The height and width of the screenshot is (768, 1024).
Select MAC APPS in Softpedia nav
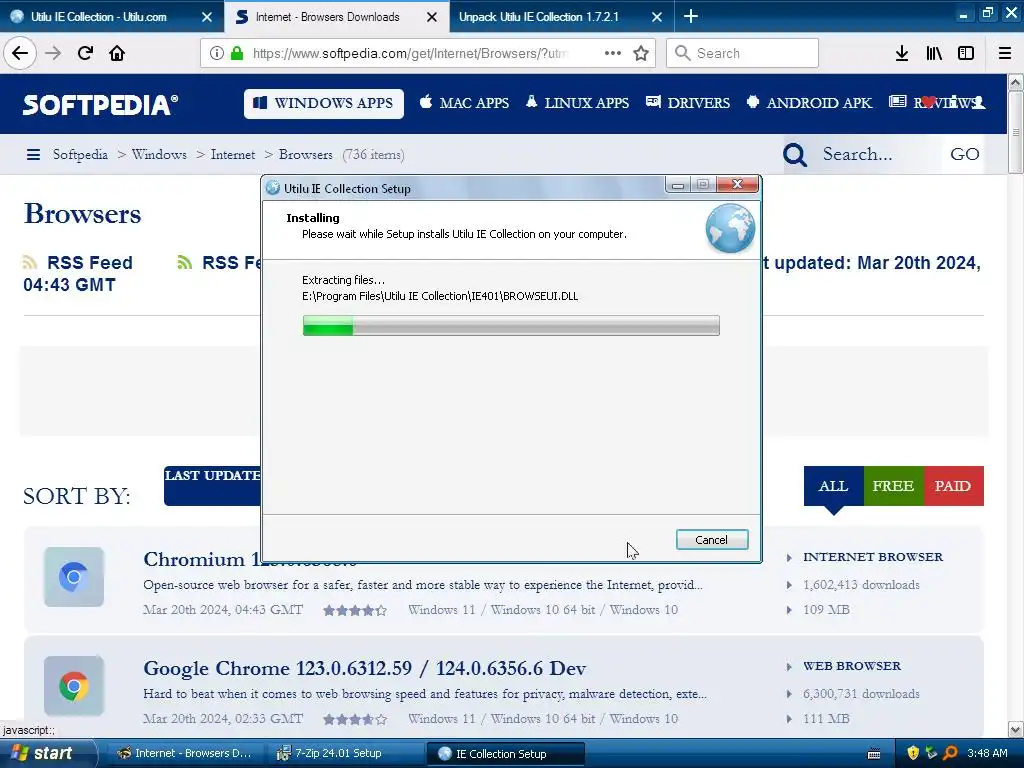(464, 103)
